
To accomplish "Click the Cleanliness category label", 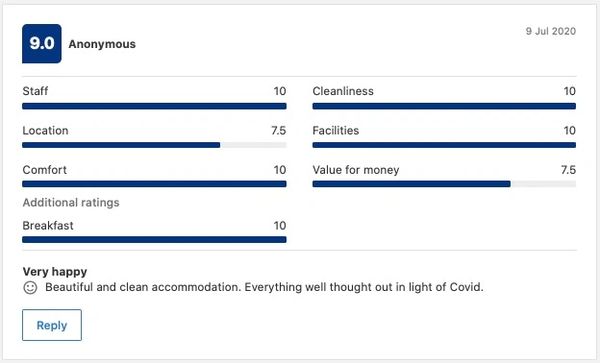I will [x=343, y=91].
